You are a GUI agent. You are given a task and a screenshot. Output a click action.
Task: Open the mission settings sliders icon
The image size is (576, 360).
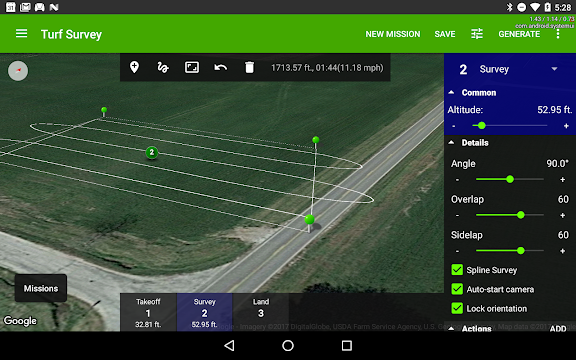point(477,34)
